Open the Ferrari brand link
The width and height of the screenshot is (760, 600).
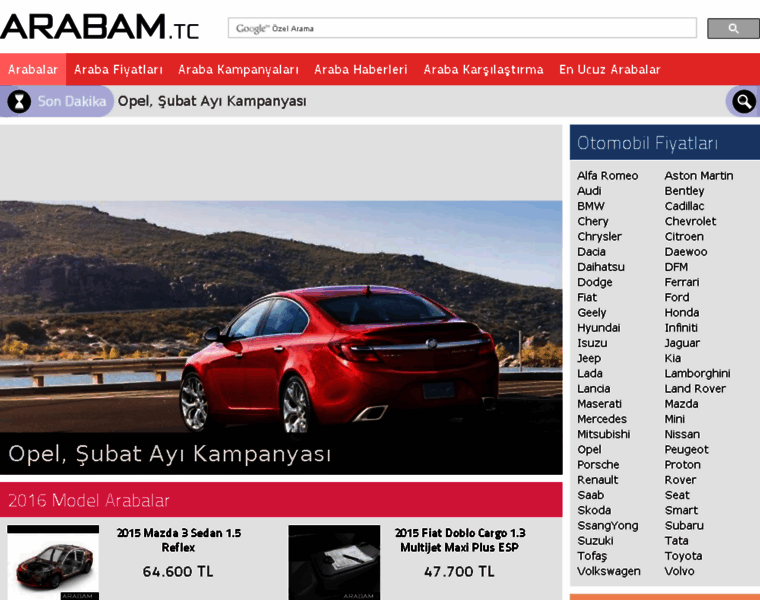pyautogui.click(x=681, y=282)
